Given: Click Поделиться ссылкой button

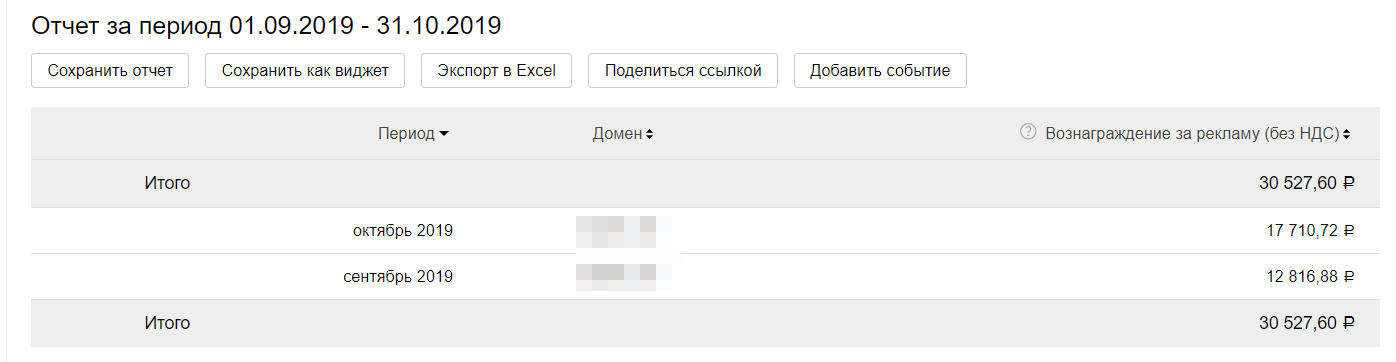Looking at the screenshot, I should tap(683, 71).
